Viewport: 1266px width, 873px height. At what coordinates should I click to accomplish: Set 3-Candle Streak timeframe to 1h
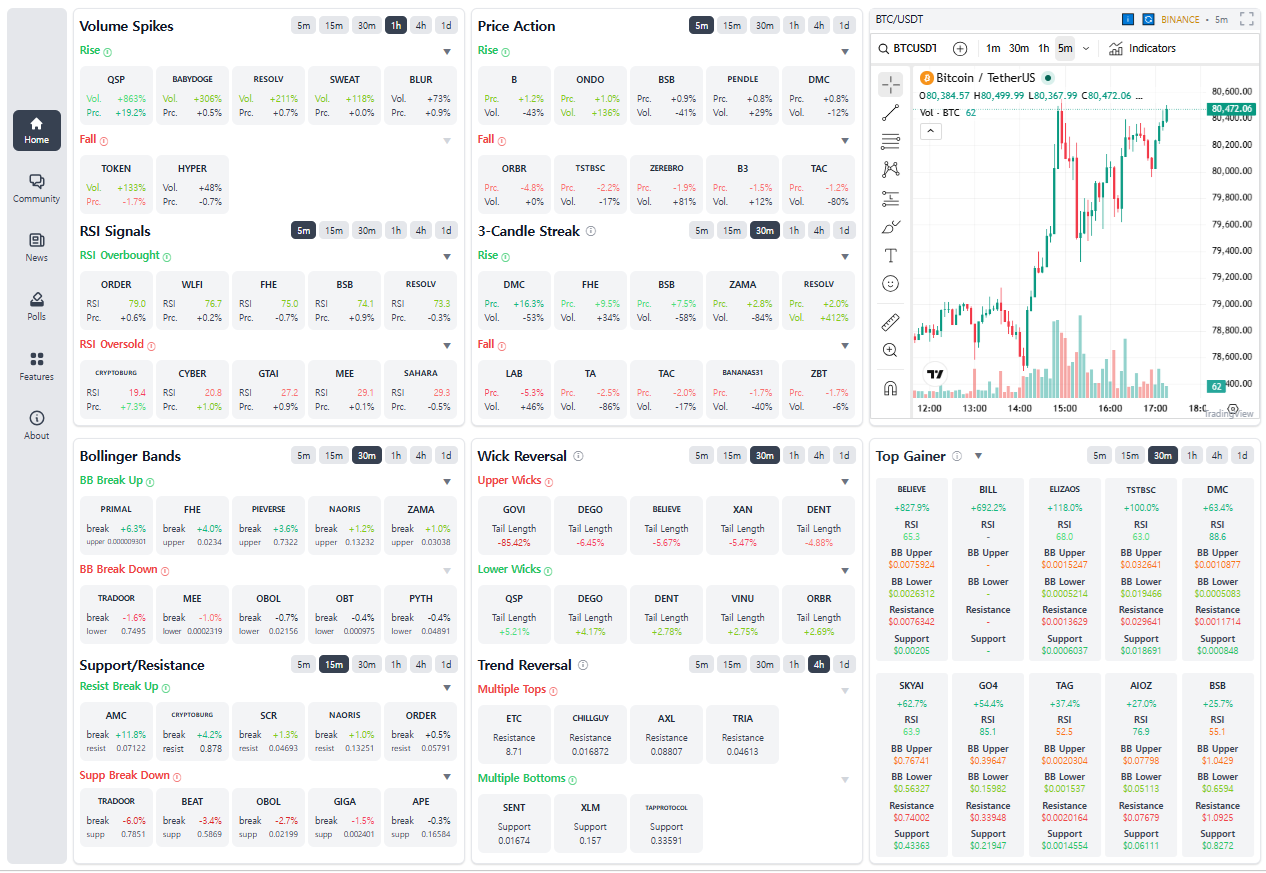[x=793, y=231]
